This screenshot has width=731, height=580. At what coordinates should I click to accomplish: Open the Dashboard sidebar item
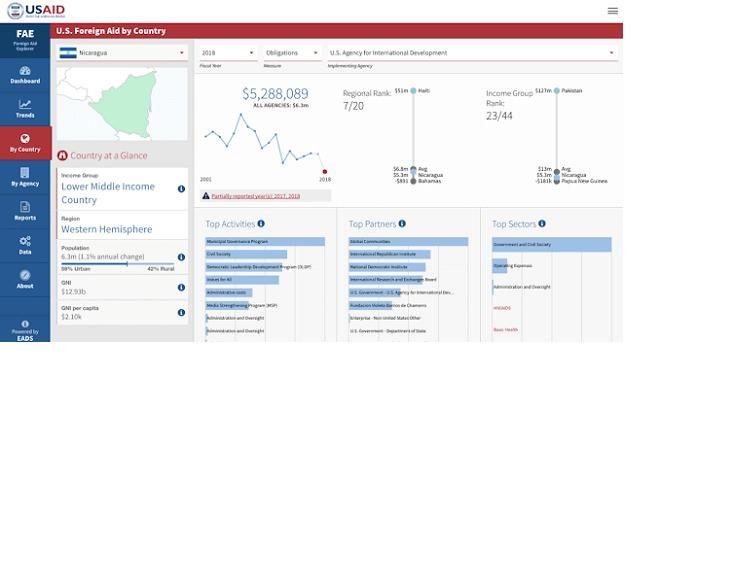25,75
